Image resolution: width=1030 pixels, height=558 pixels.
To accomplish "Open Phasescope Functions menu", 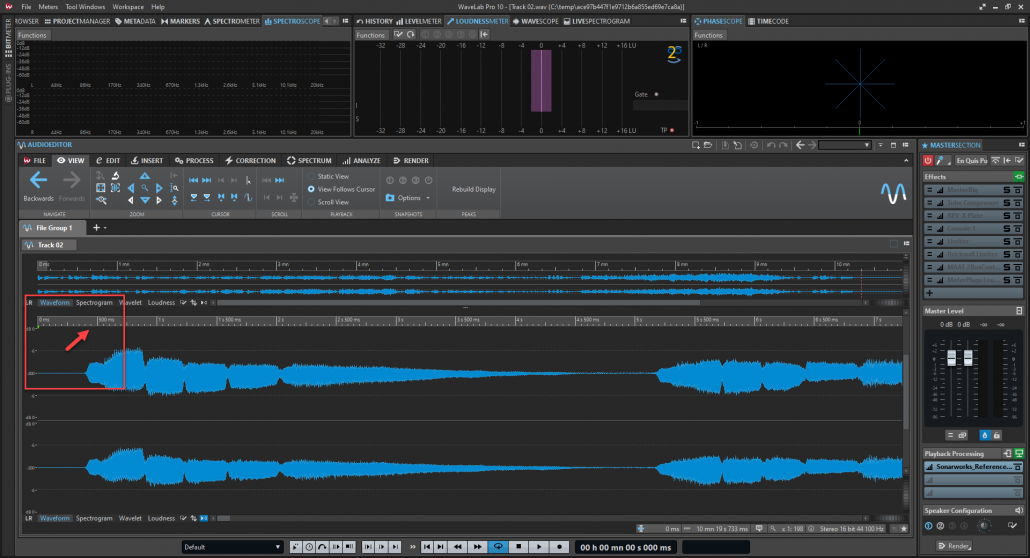I will pyautogui.click(x=709, y=35).
